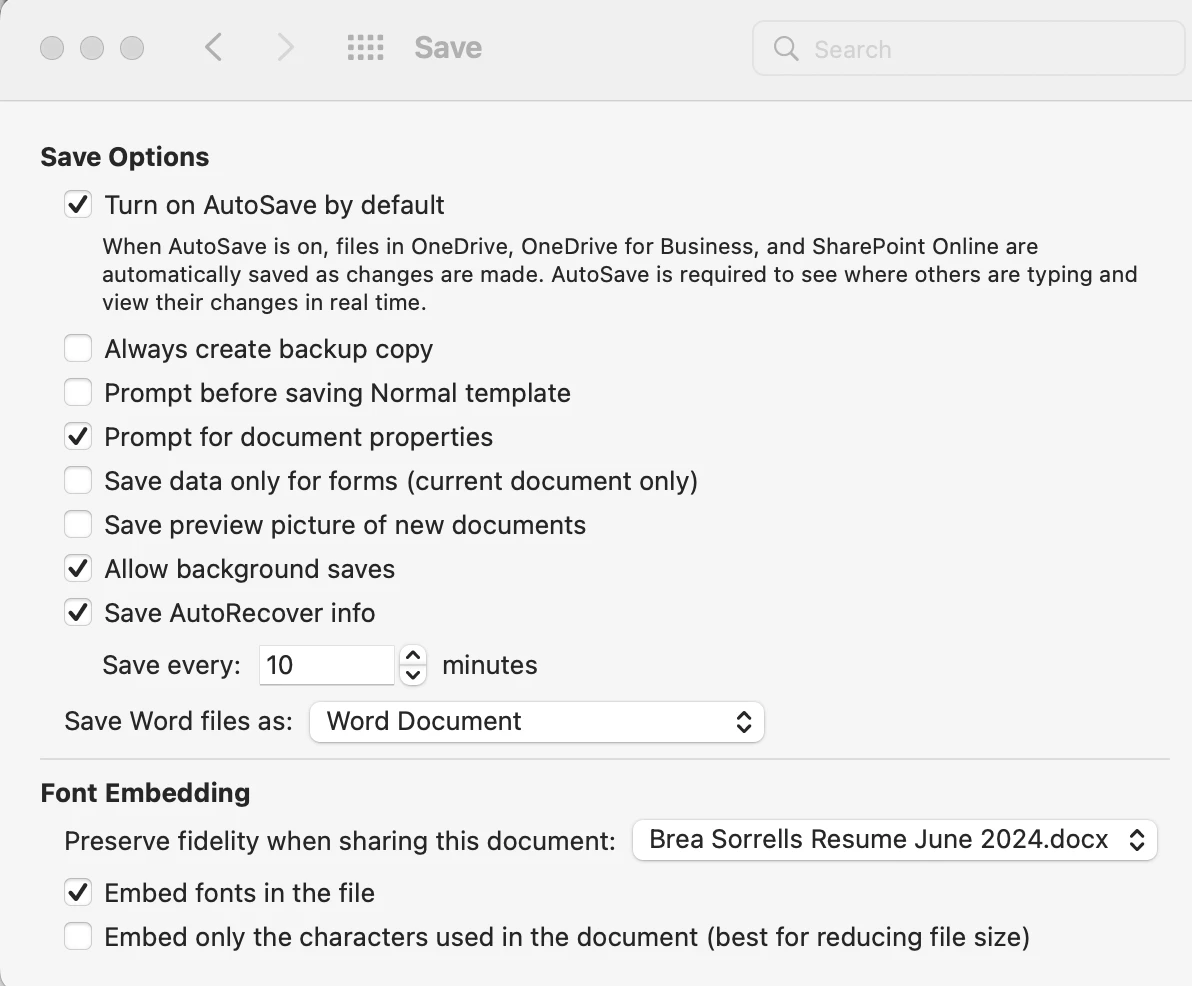Check Prompt before saving Normal template

pyautogui.click(x=78, y=392)
